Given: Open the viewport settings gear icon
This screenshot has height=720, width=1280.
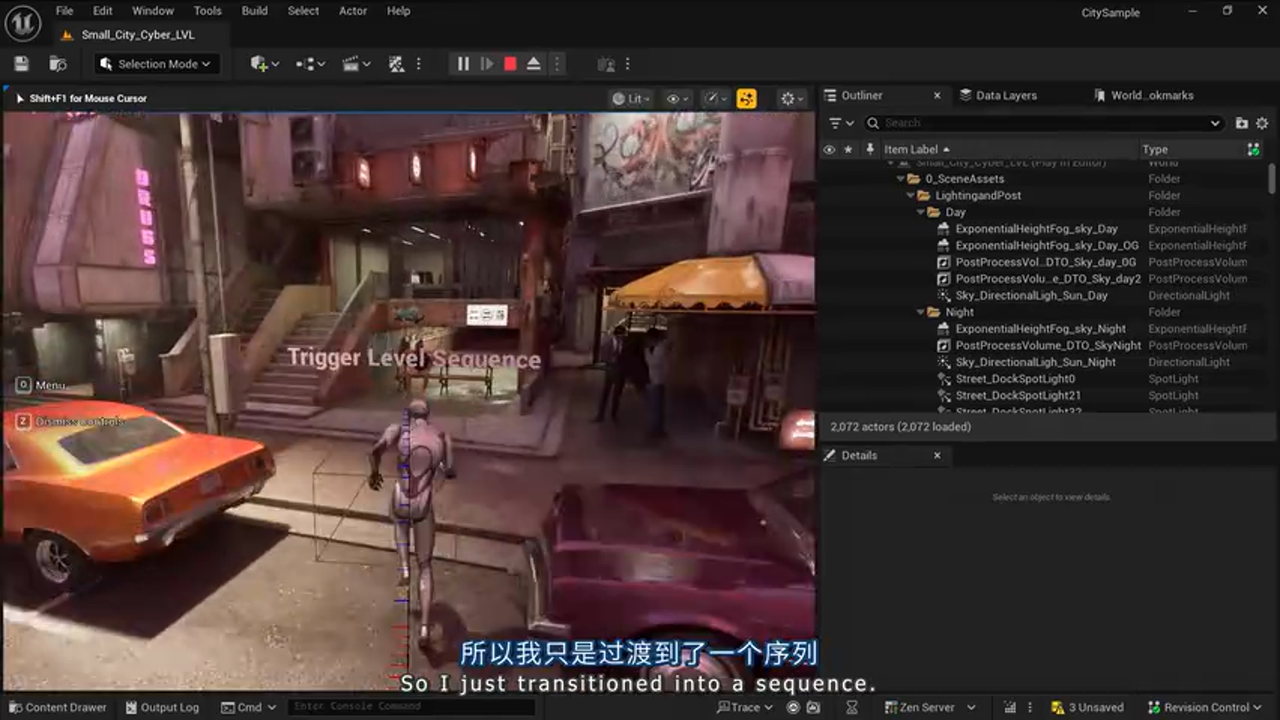Looking at the screenshot, I should (x=786, y=98).
